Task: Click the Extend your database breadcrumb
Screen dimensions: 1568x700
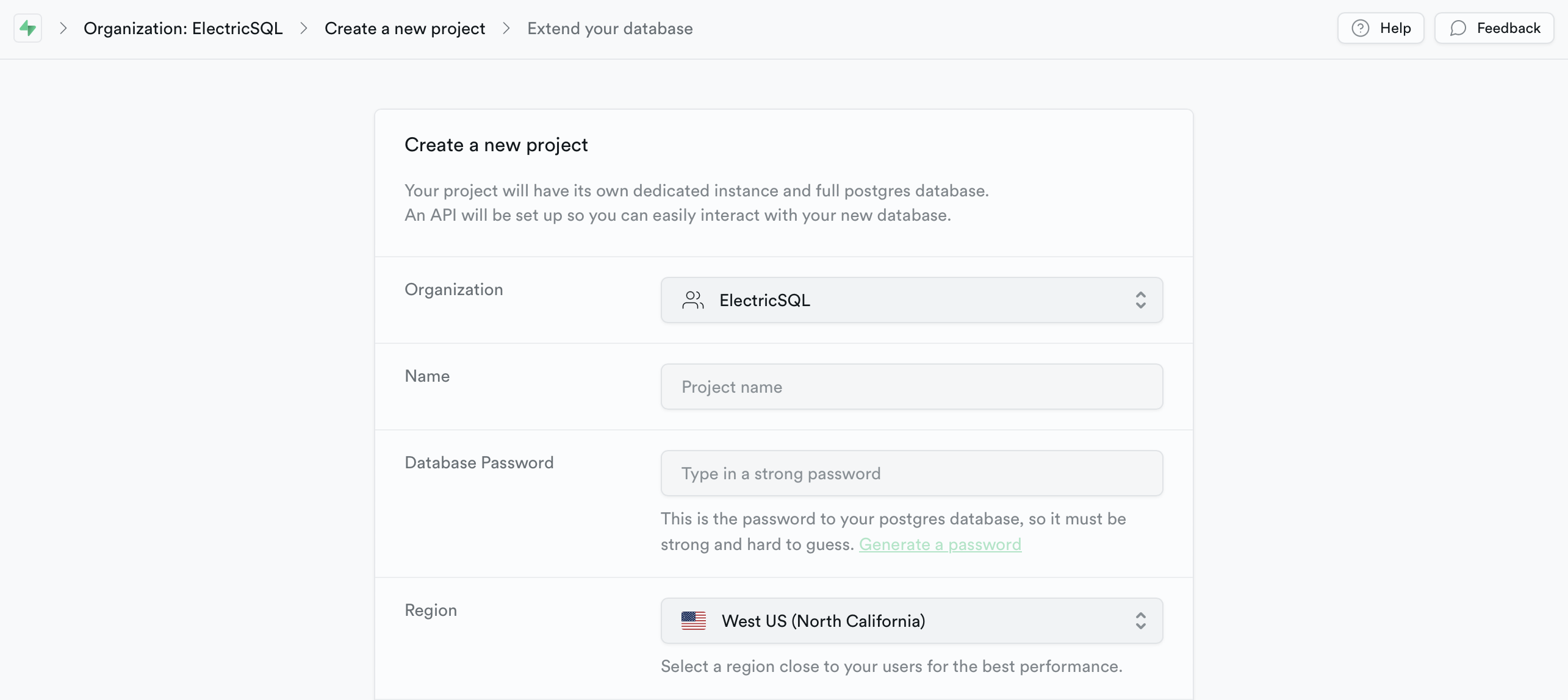Action: [x=610, y=29]
